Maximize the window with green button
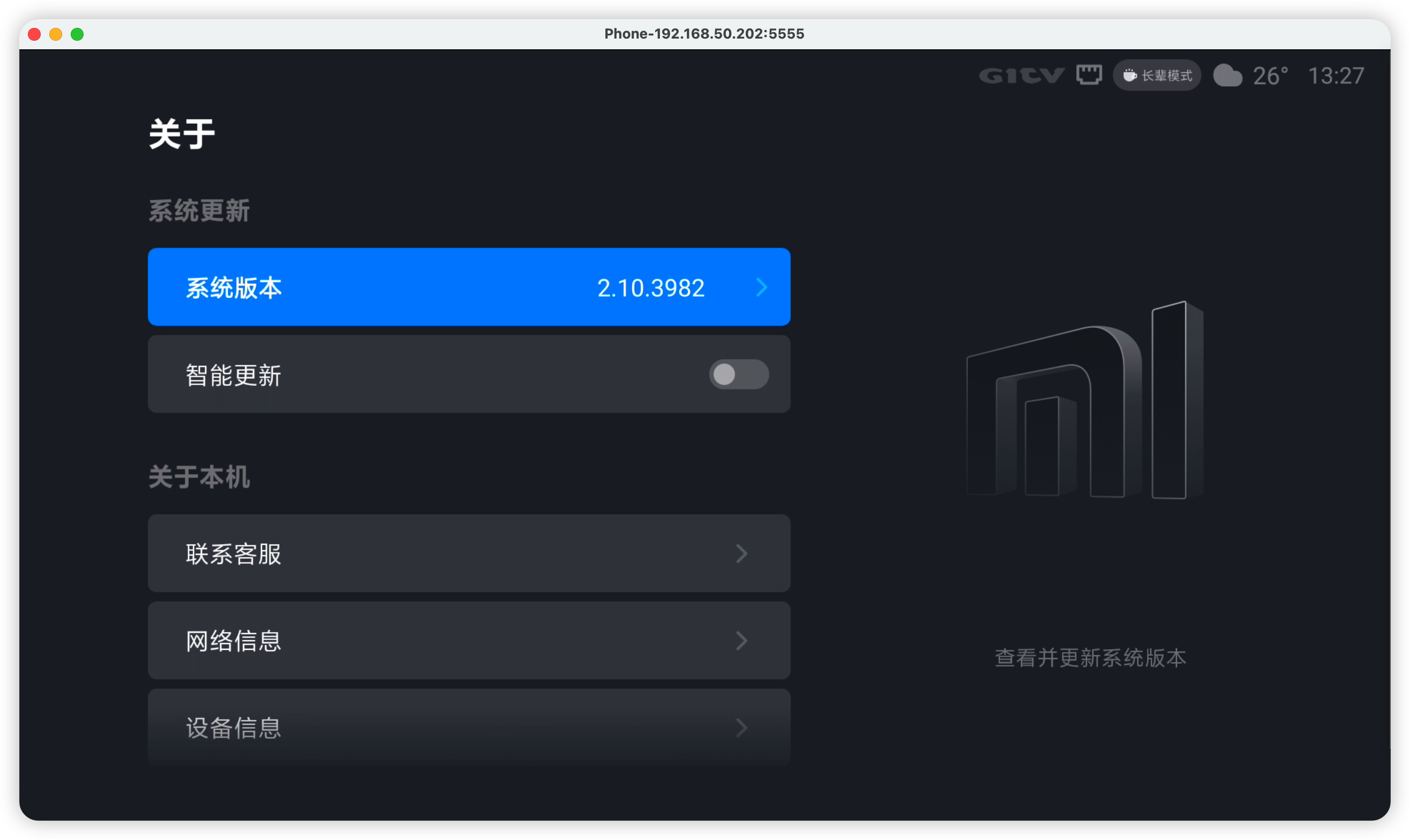Viewport: 1410px width, 840px height. pyautogui.click(x=78, y=34)
